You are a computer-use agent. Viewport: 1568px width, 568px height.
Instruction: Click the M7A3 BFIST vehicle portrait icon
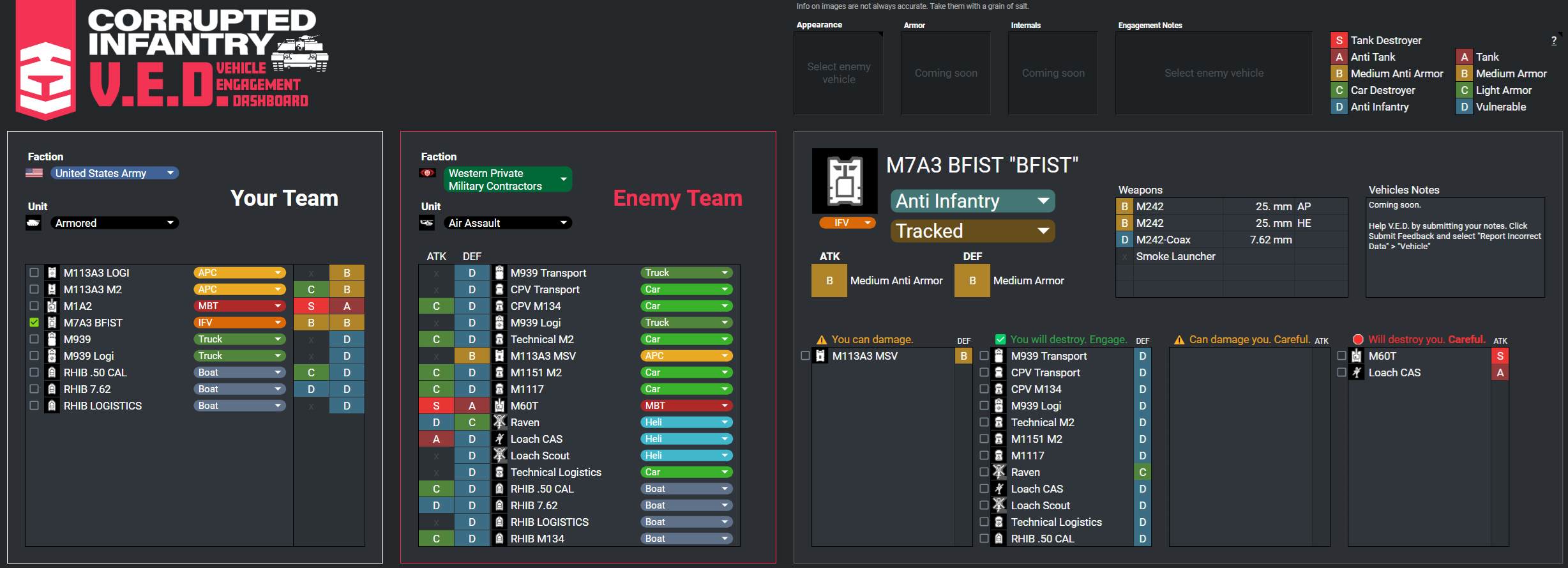click(x=845, y=181)
